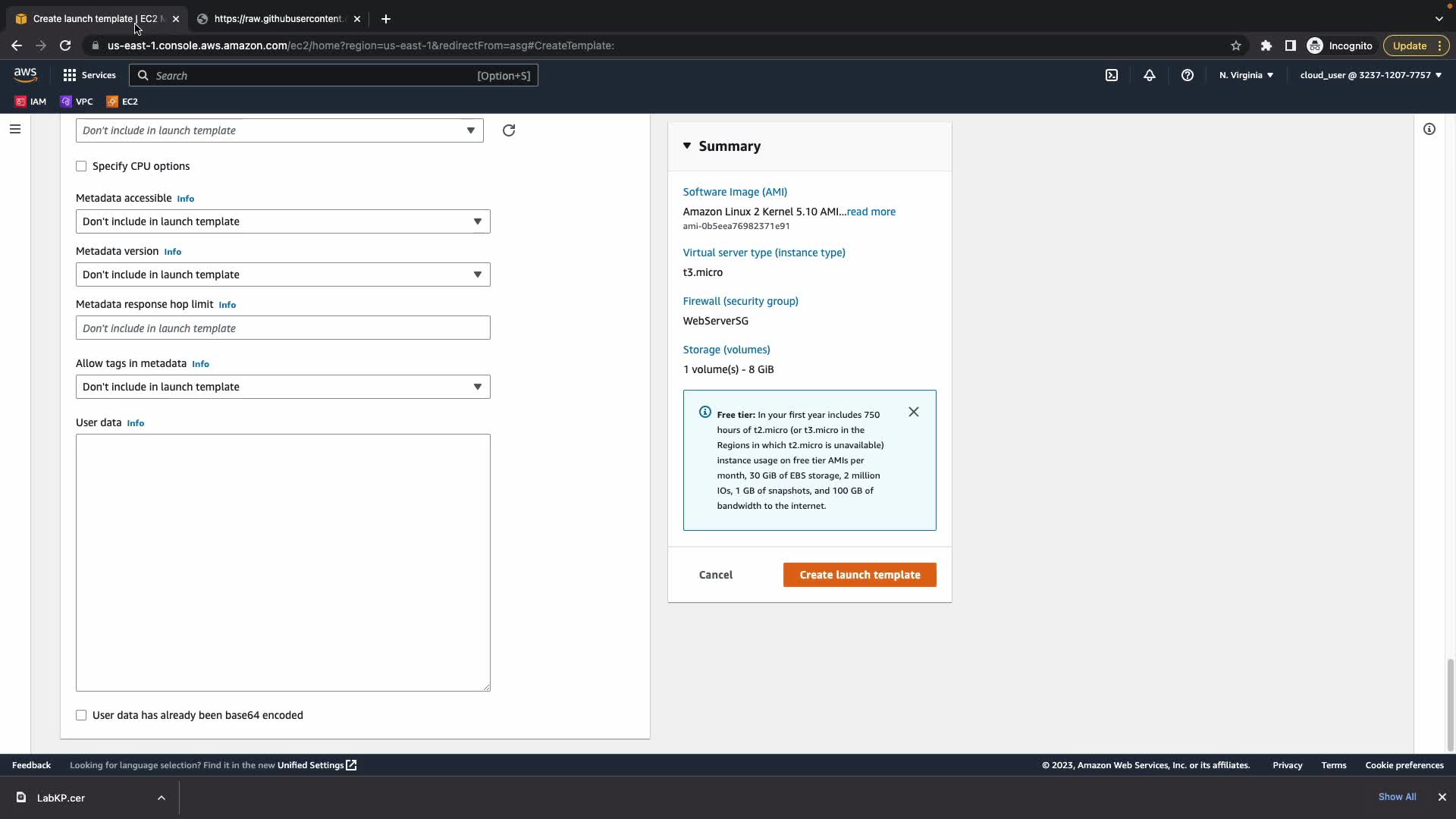Switch to the raw.githubusercontent browser tab
Viewport: 1456px width, 819px height.
tap(278, 19)
